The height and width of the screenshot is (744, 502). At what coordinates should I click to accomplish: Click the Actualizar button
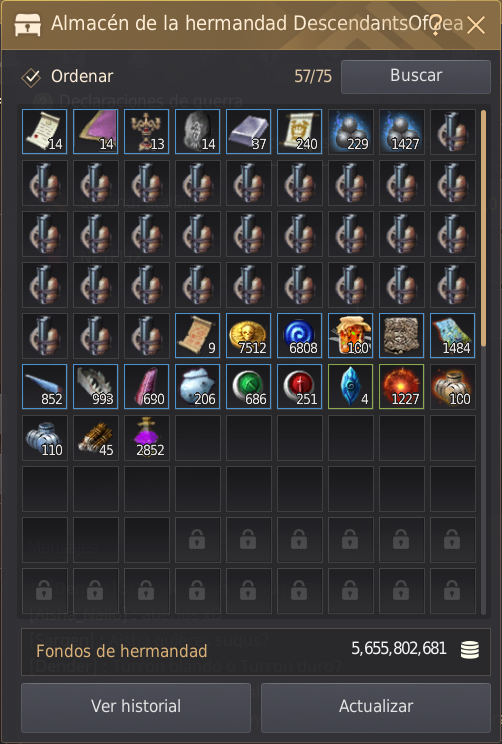(x=376, y=707)
